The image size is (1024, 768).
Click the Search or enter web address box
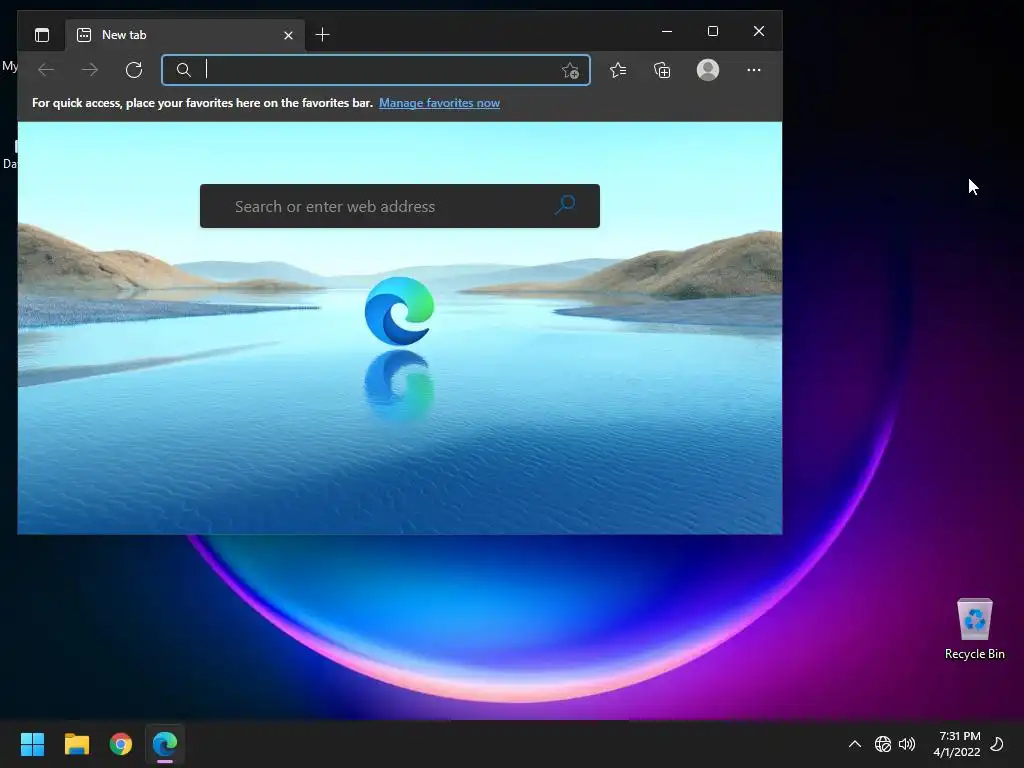coord(400,206)
